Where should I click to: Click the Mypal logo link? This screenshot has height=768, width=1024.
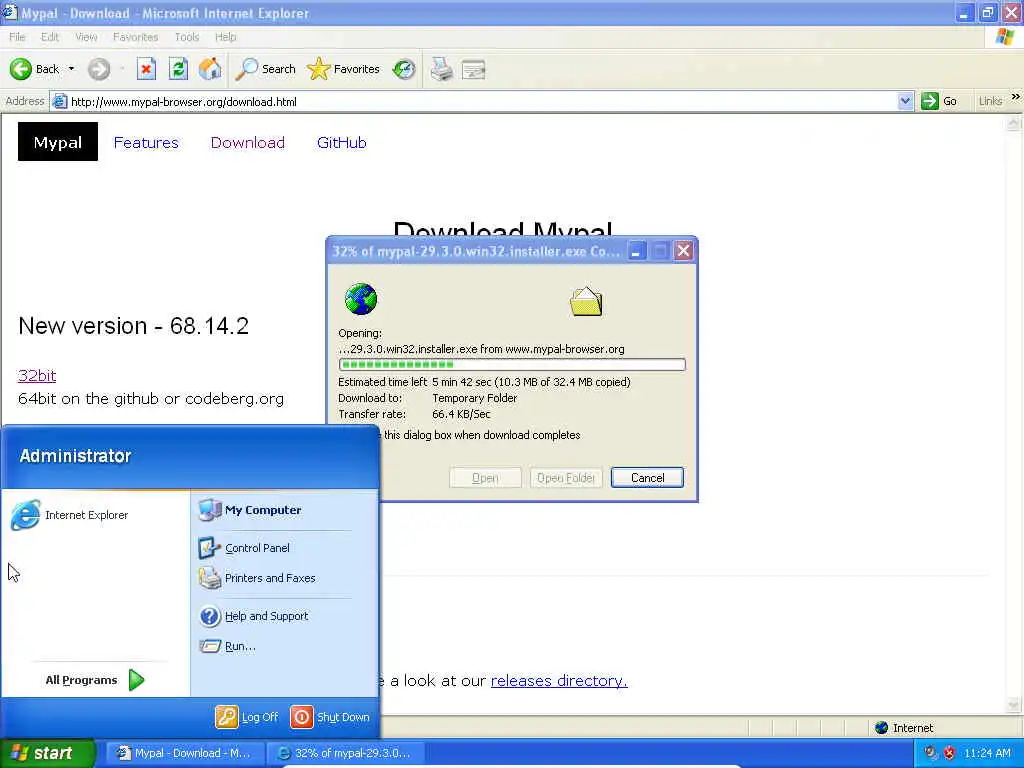click(57, 142)
